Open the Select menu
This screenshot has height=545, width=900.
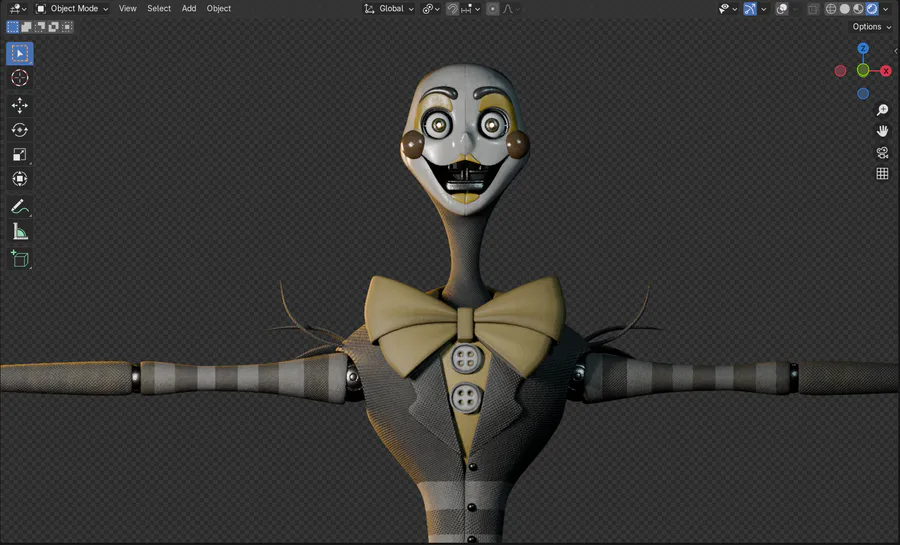pos(159,9)
